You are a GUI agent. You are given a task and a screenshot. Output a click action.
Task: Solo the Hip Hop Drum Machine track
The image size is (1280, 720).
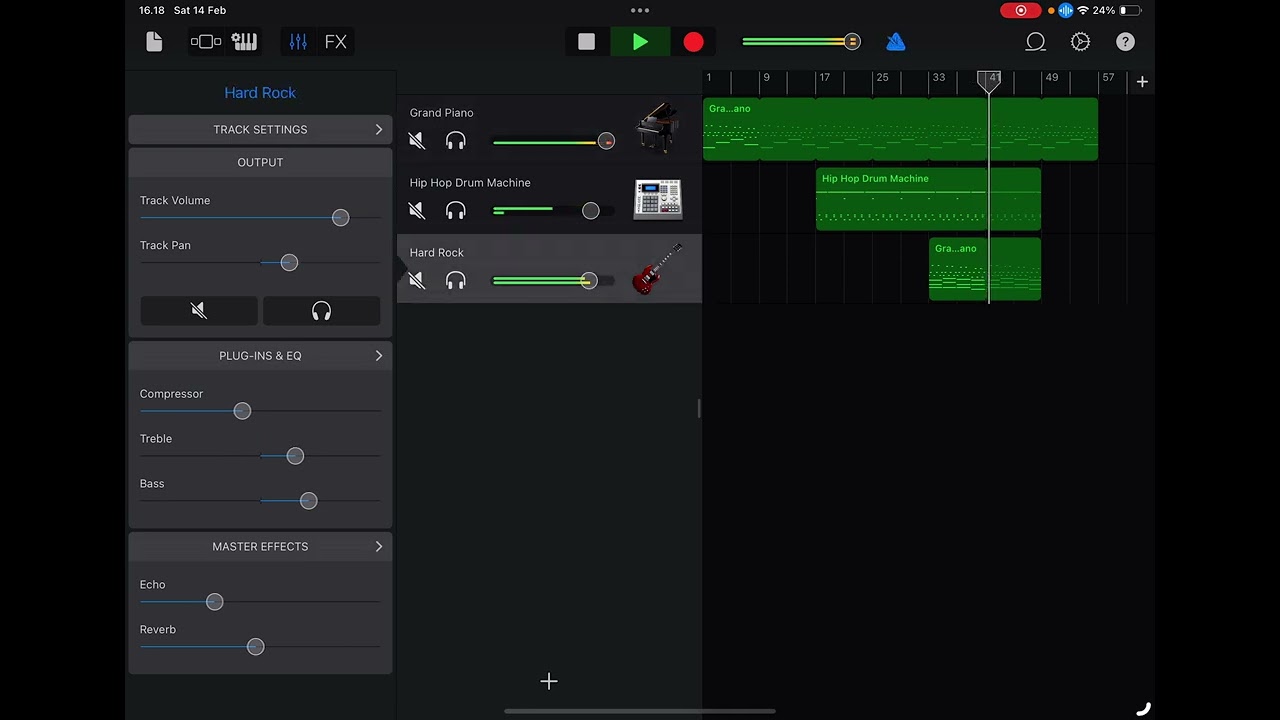pos(456,211)
